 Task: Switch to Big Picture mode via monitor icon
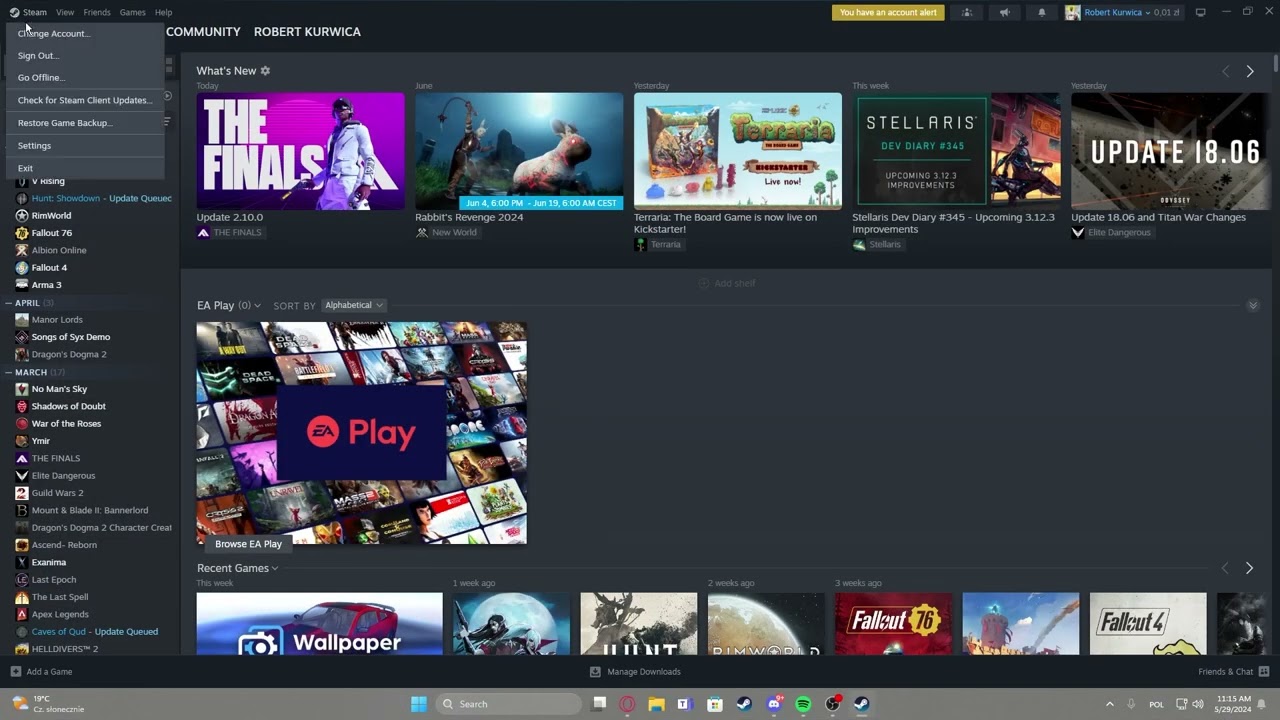point(1201,12)
